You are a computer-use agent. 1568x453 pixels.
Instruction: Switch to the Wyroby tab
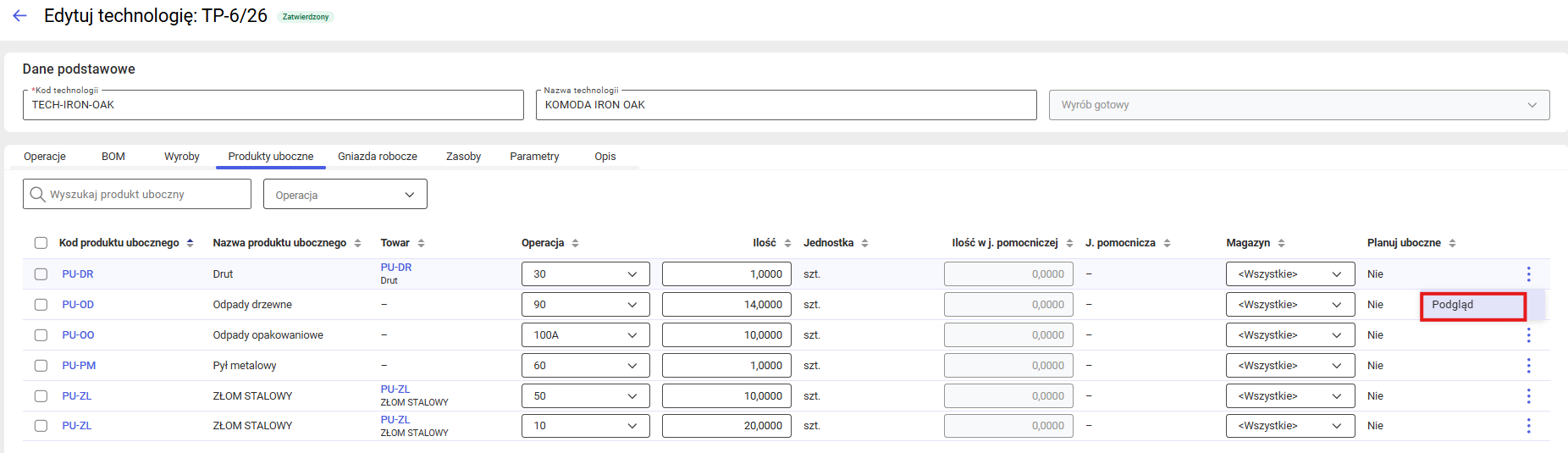click(x=182, y=157)
